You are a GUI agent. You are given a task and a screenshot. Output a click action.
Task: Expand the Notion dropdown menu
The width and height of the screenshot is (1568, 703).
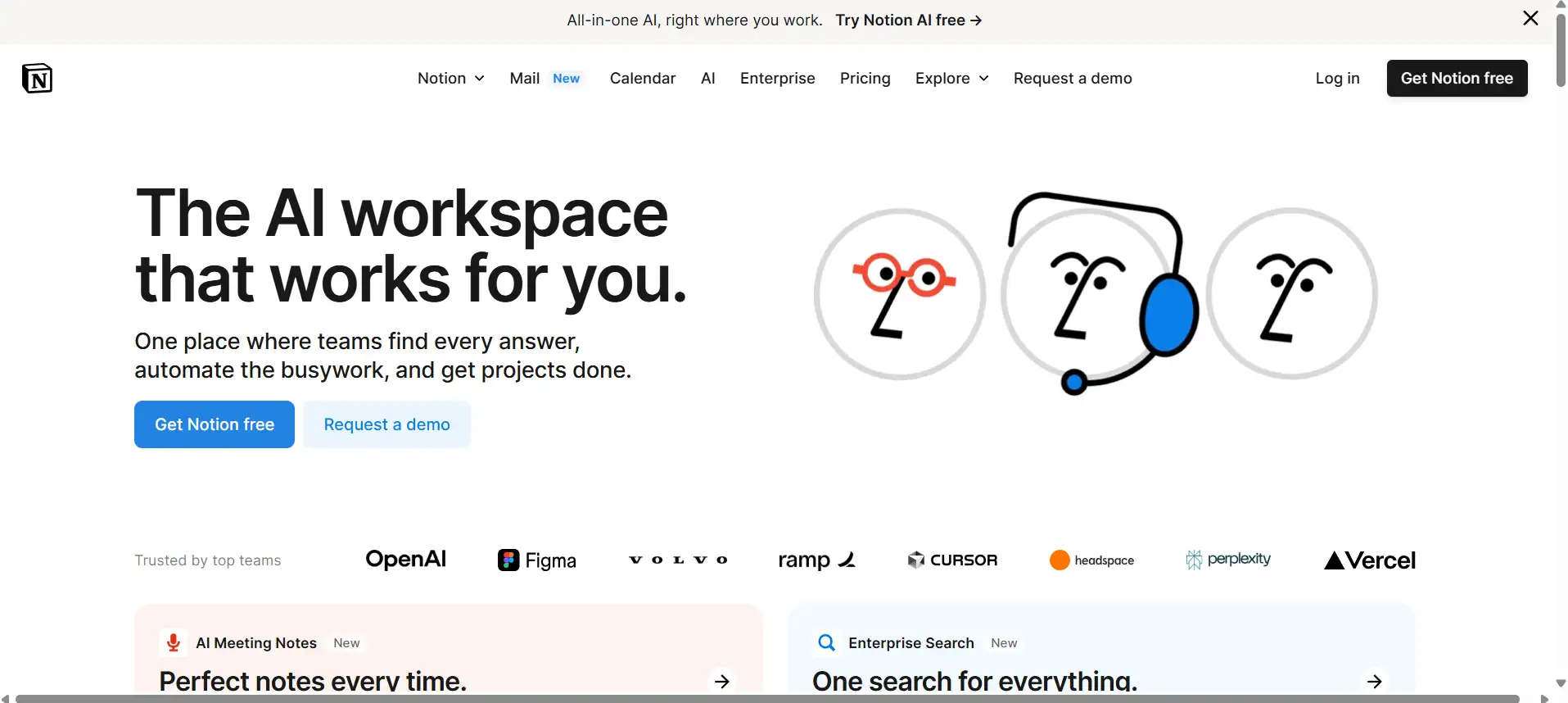pos(451,78)
